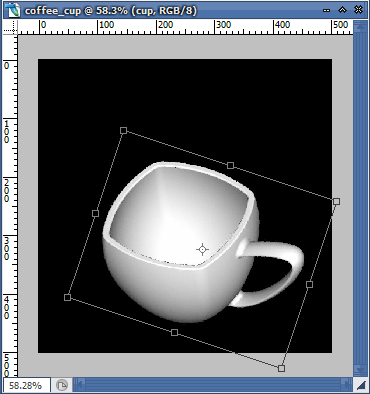Click the topmost corner handle of the transform box
The height and width of the screenshot is (394, 370).
coord(123,130)
